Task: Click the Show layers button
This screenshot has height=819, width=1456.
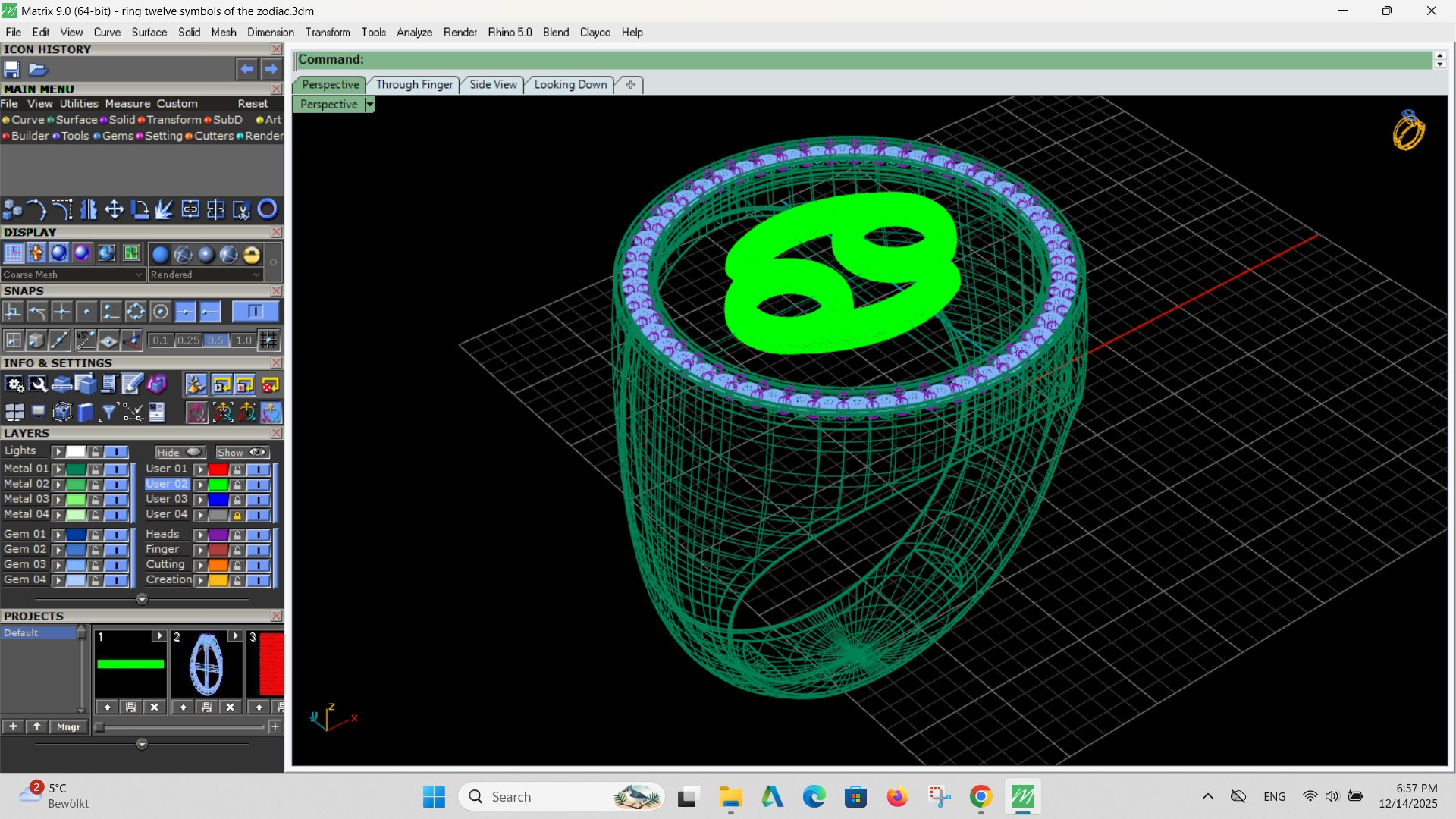Action: [x=242, y=452]
